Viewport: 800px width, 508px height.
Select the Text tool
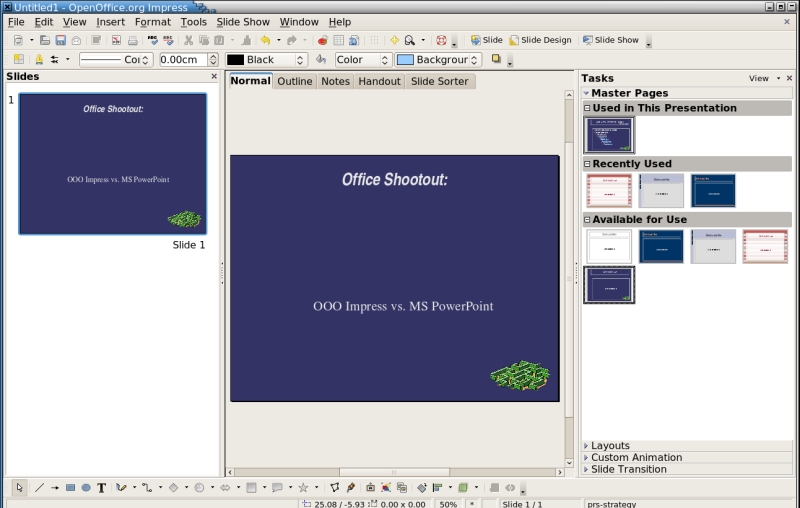click(x=102, y=488)
